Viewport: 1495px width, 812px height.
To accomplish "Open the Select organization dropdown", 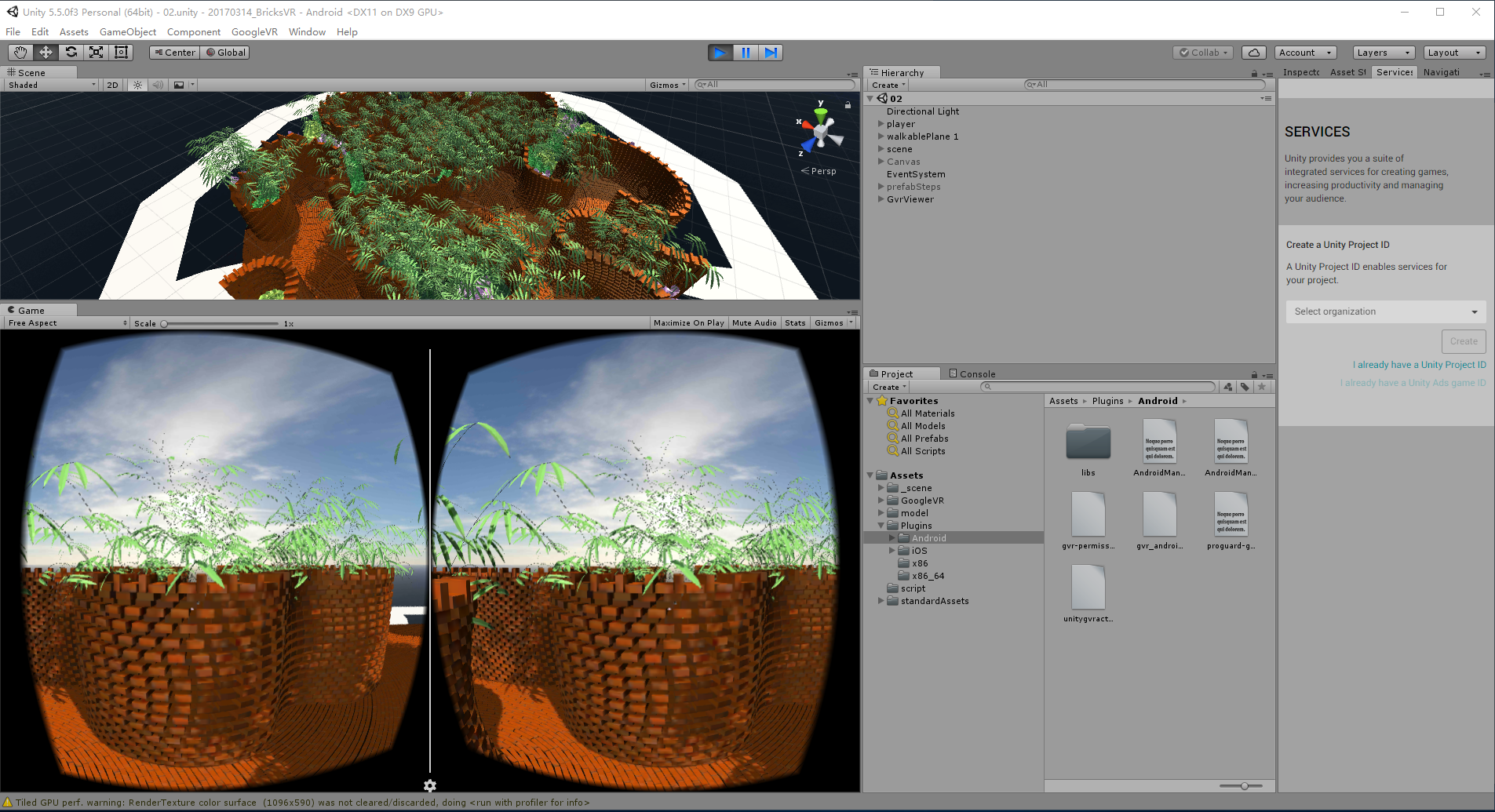I will coord(1385,311).
